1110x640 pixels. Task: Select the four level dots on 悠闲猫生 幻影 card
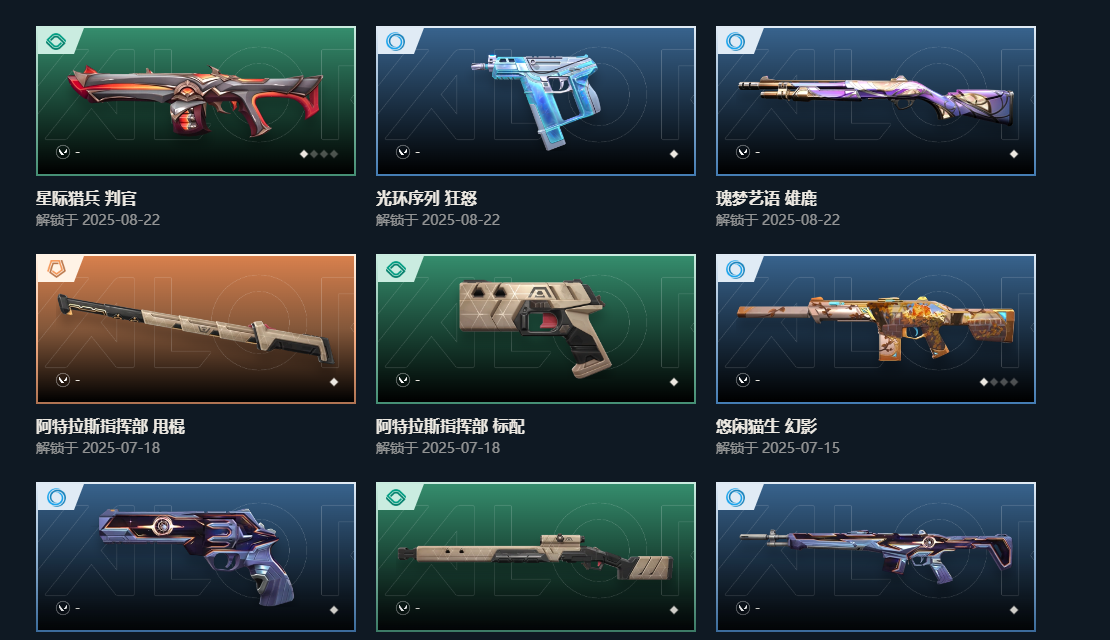(x=998, y=382)
